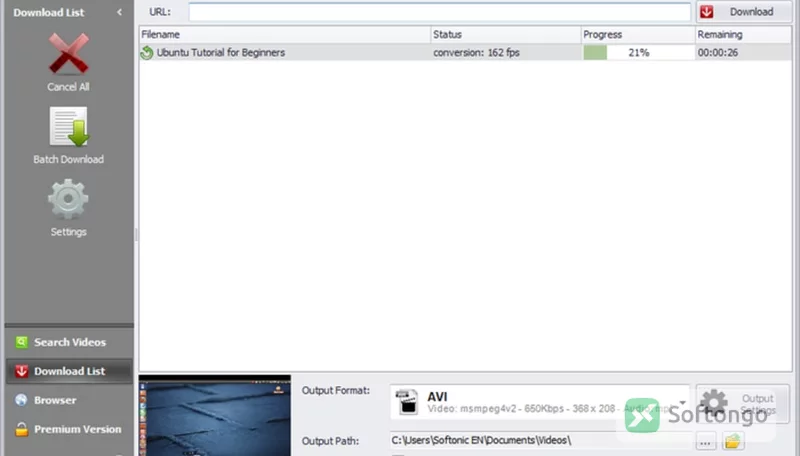Select the Ubuntu Tutorial for Beginners row
Viewport: 800px width, 456px height.
point(465,53)
